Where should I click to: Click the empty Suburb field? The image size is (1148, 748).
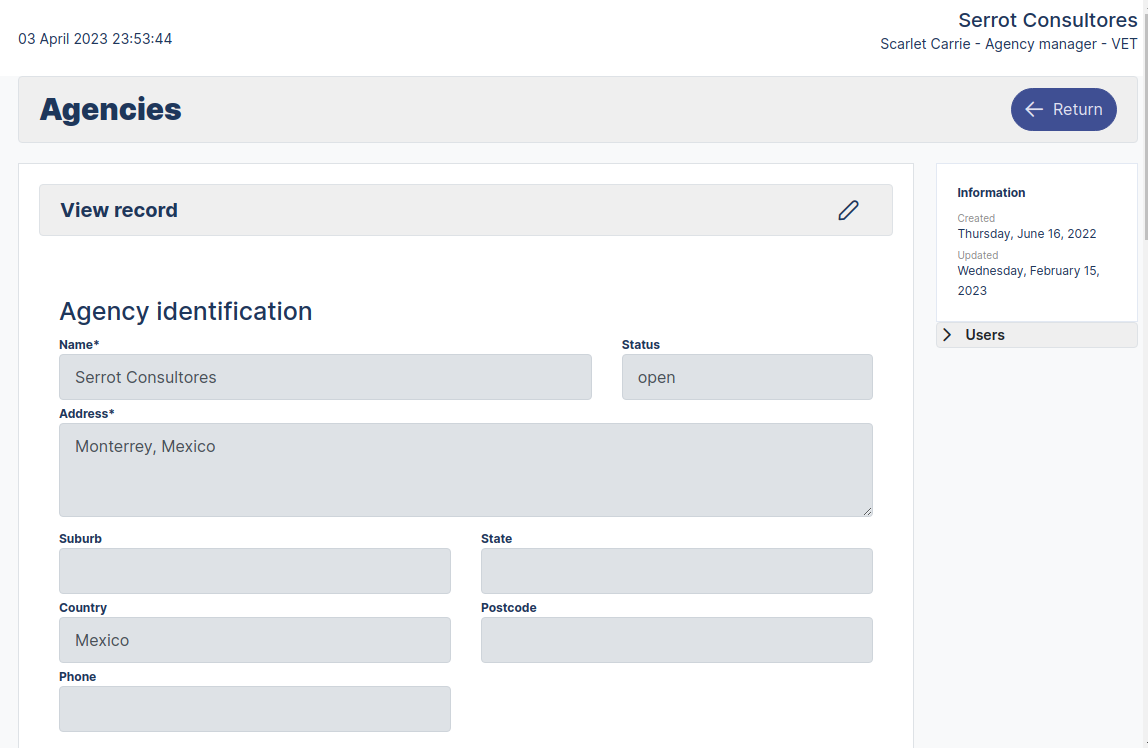(255, 571)
